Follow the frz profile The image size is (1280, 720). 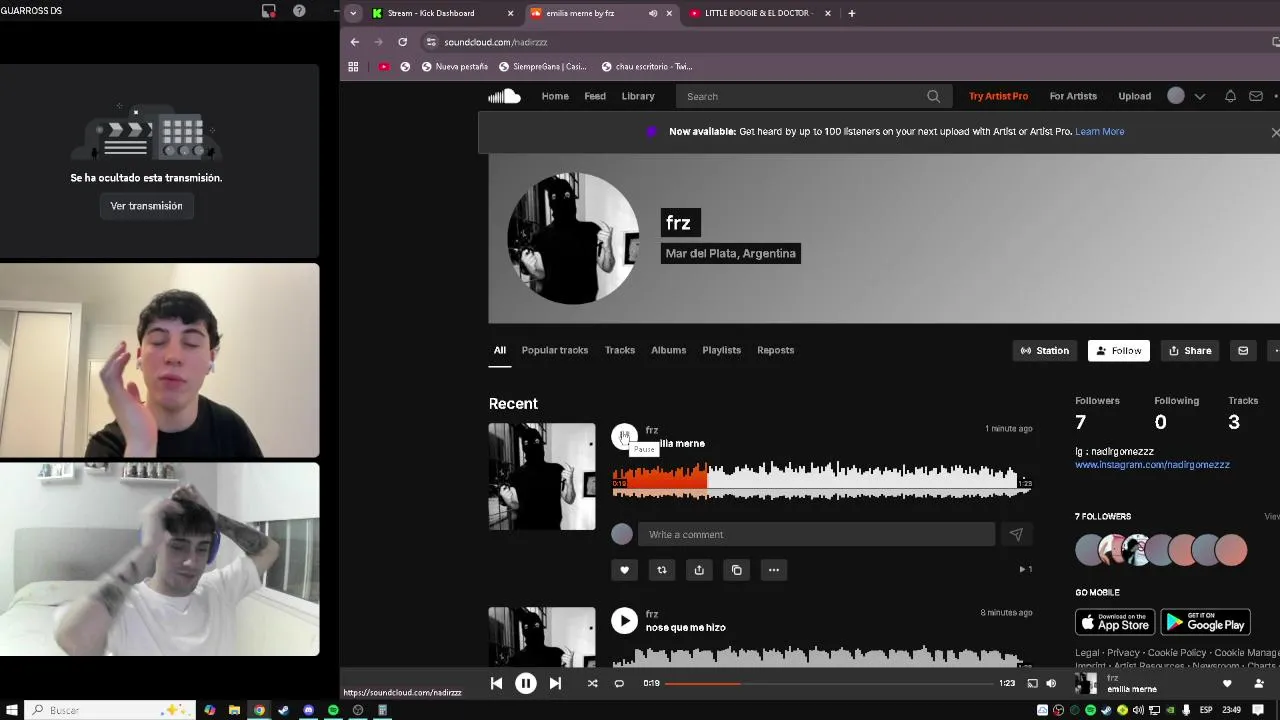coord(1118,350)
